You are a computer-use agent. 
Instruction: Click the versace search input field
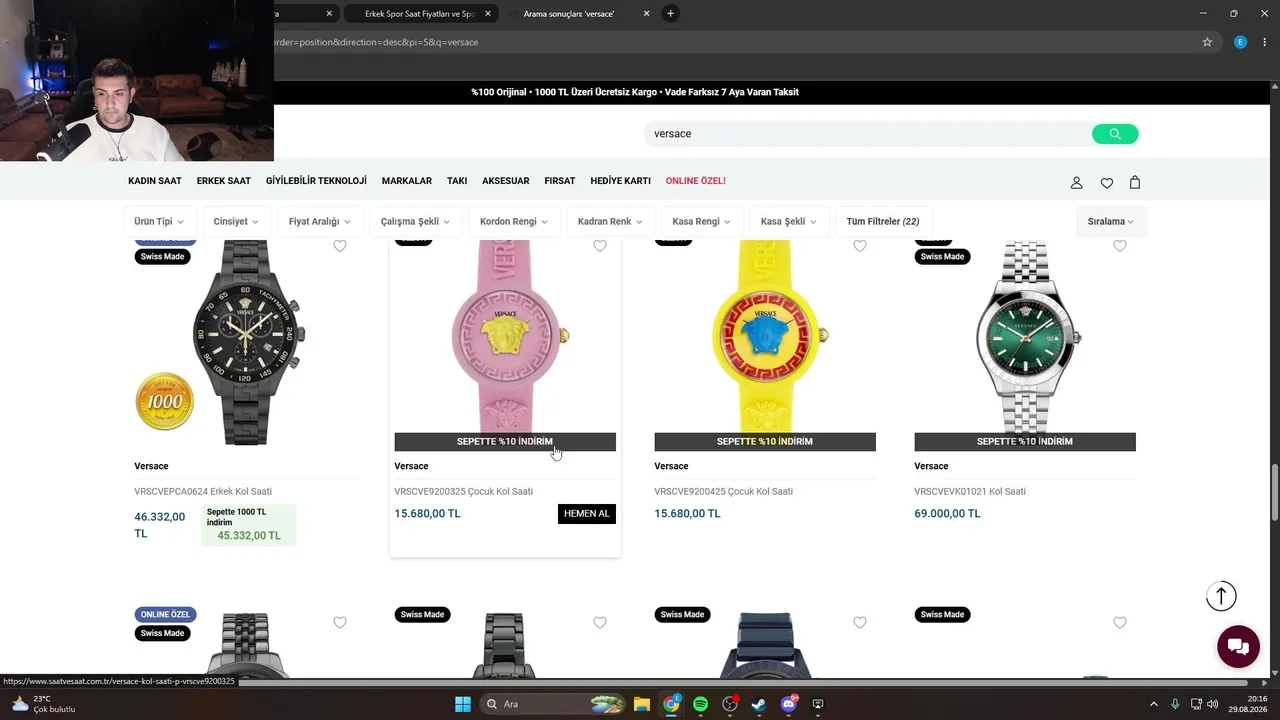(868, 134)
